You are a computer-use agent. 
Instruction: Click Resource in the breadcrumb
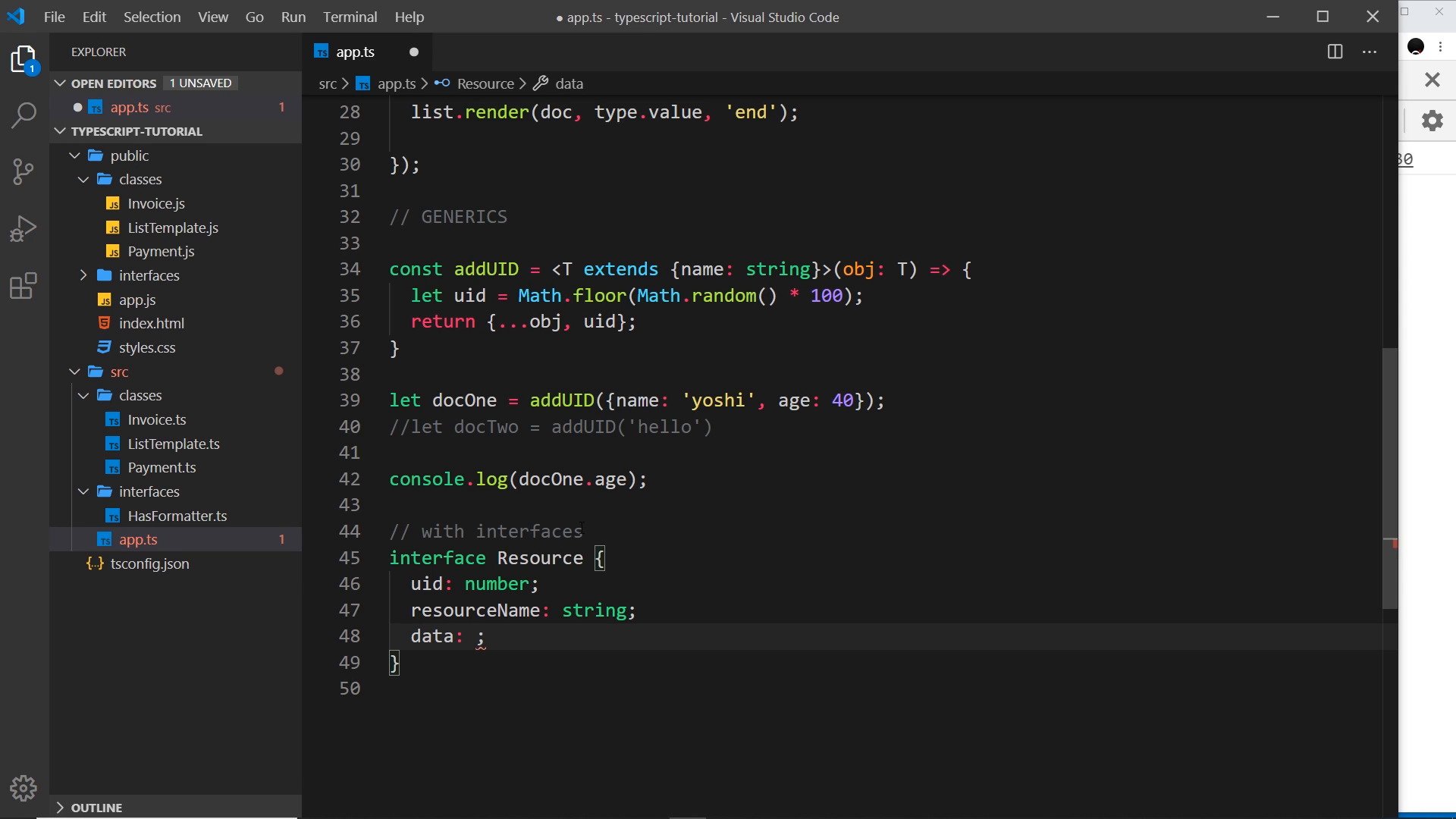pyautogui.click(x=485, y=83)
